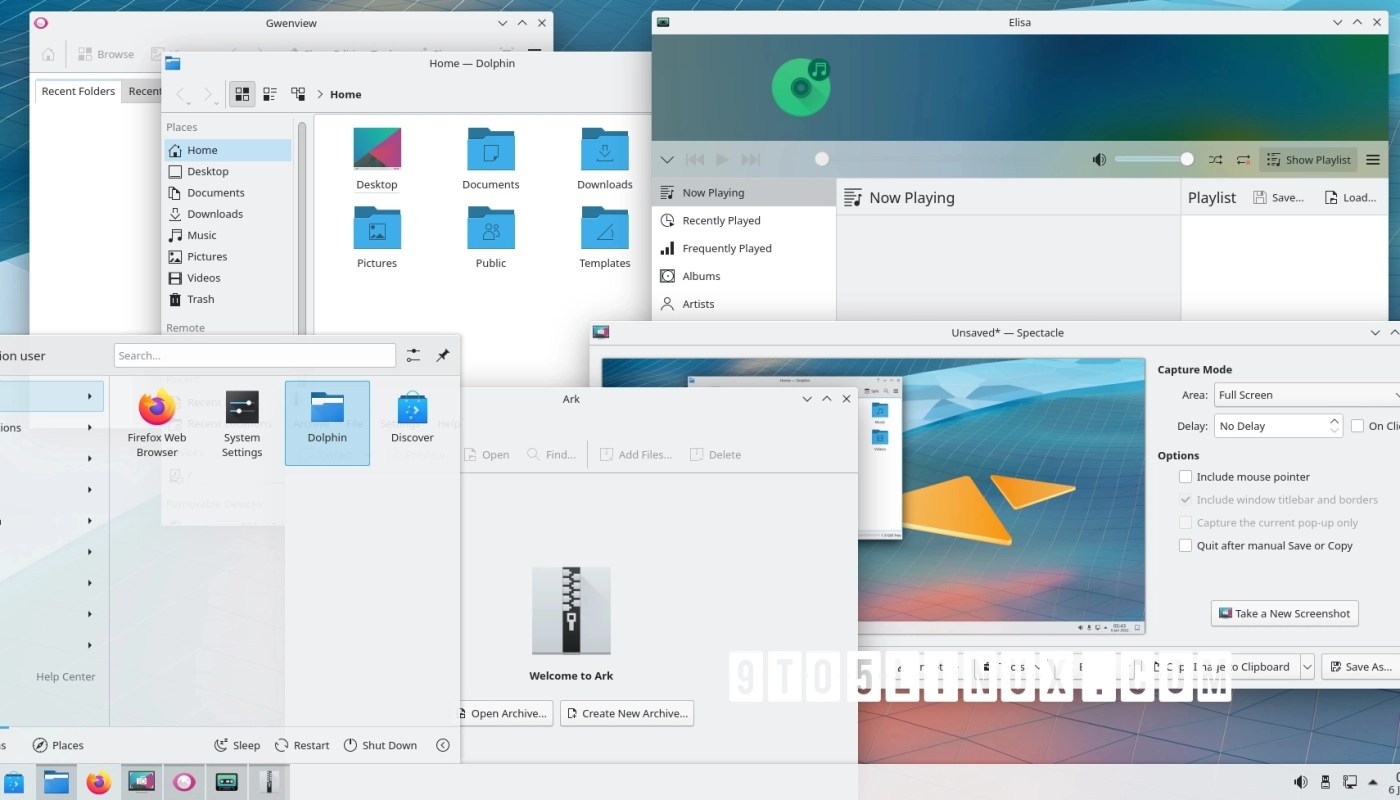Image resolution: width=1400 pixels, height=800 pixels.
Task: Switch Dolphin to Icons view mode
Action: pyautogui.click(x=242, y=94)
